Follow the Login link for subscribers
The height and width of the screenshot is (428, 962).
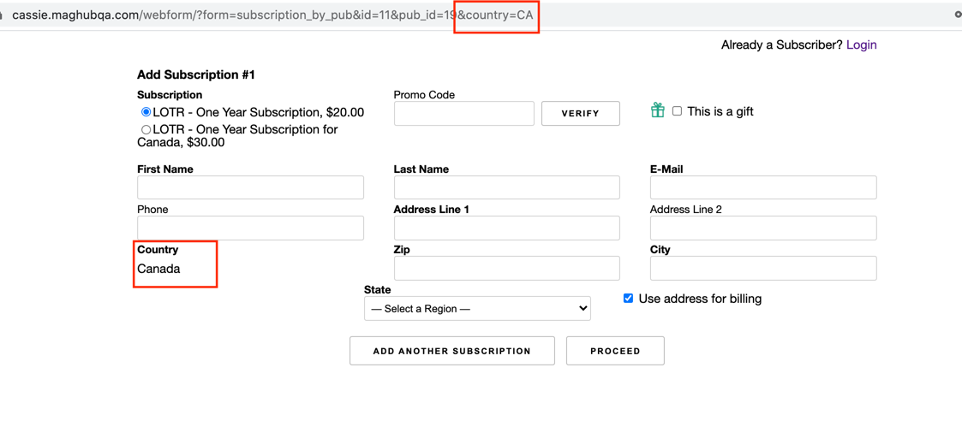(x=861, y=45)
